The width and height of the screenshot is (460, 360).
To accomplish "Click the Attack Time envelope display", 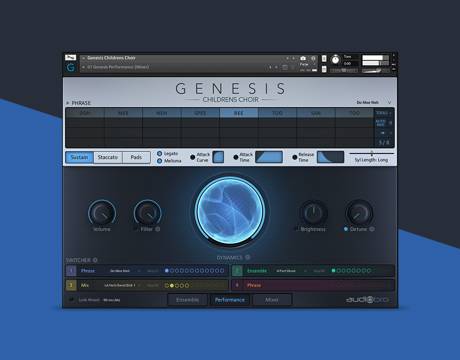I will pos(269,157).
